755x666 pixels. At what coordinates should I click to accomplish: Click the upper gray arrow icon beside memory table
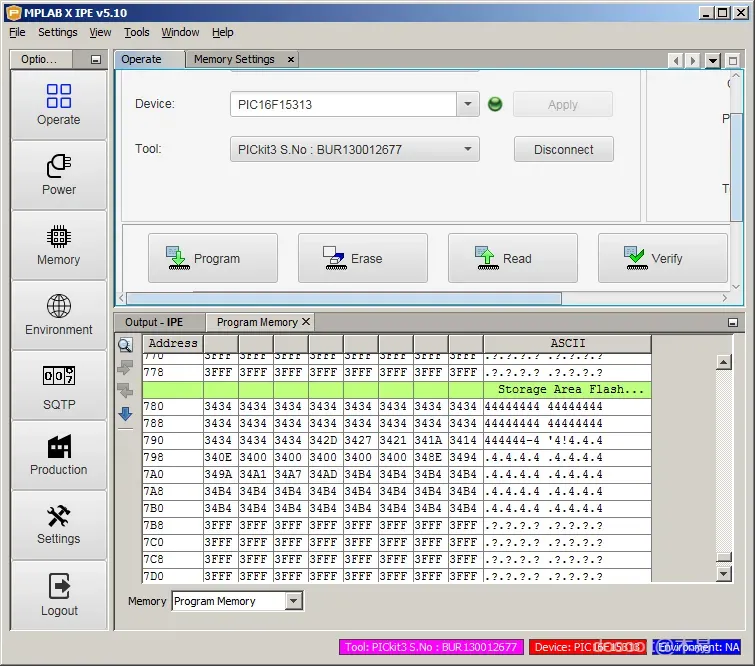point(125,367)
